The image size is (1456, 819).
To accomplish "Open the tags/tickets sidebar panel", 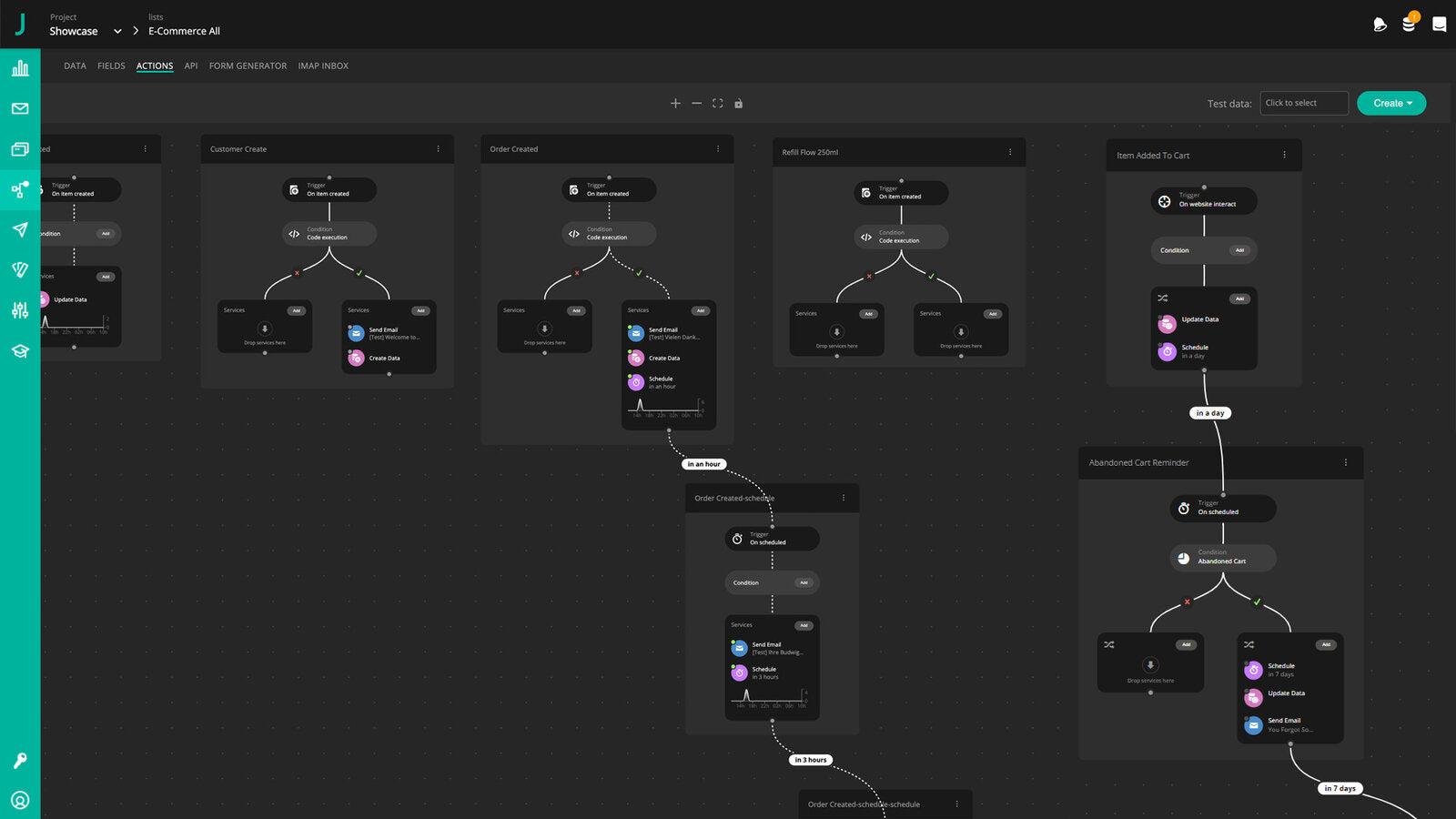I will (x=20, y=268).
